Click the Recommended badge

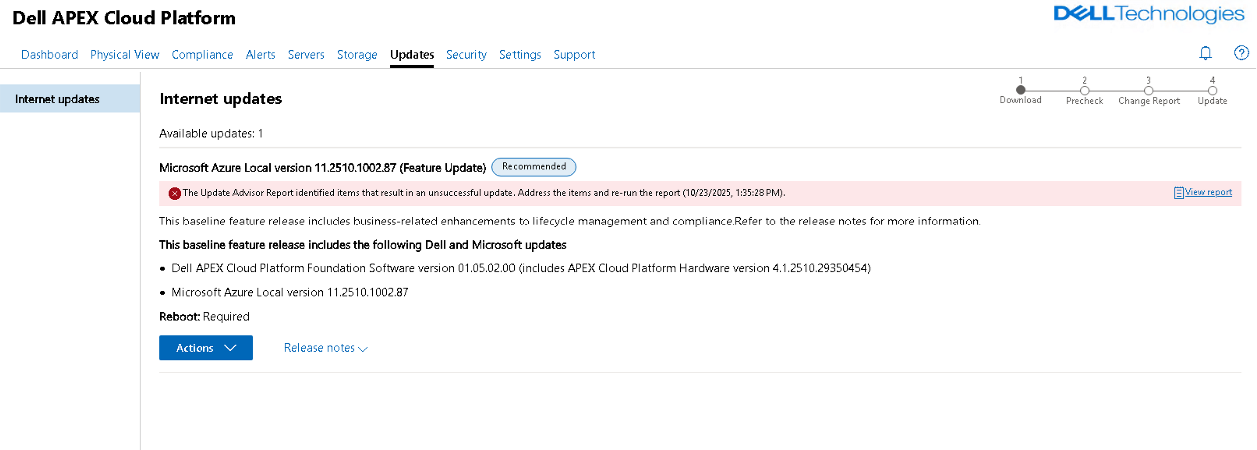pos(533,167)
